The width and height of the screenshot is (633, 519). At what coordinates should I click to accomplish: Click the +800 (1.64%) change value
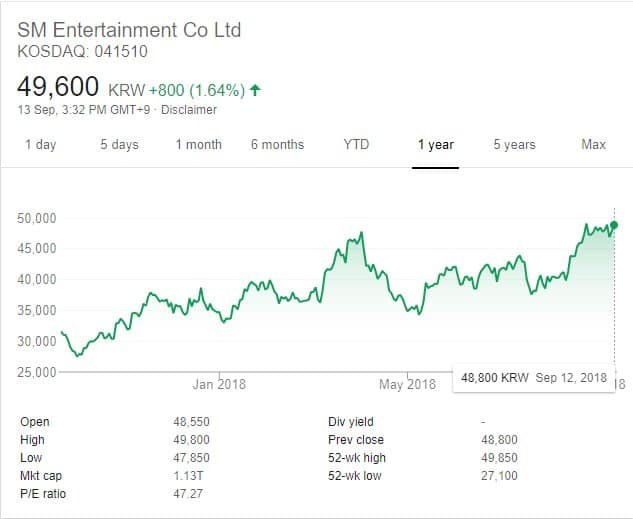pyautogui.click(x=197, y=90)
